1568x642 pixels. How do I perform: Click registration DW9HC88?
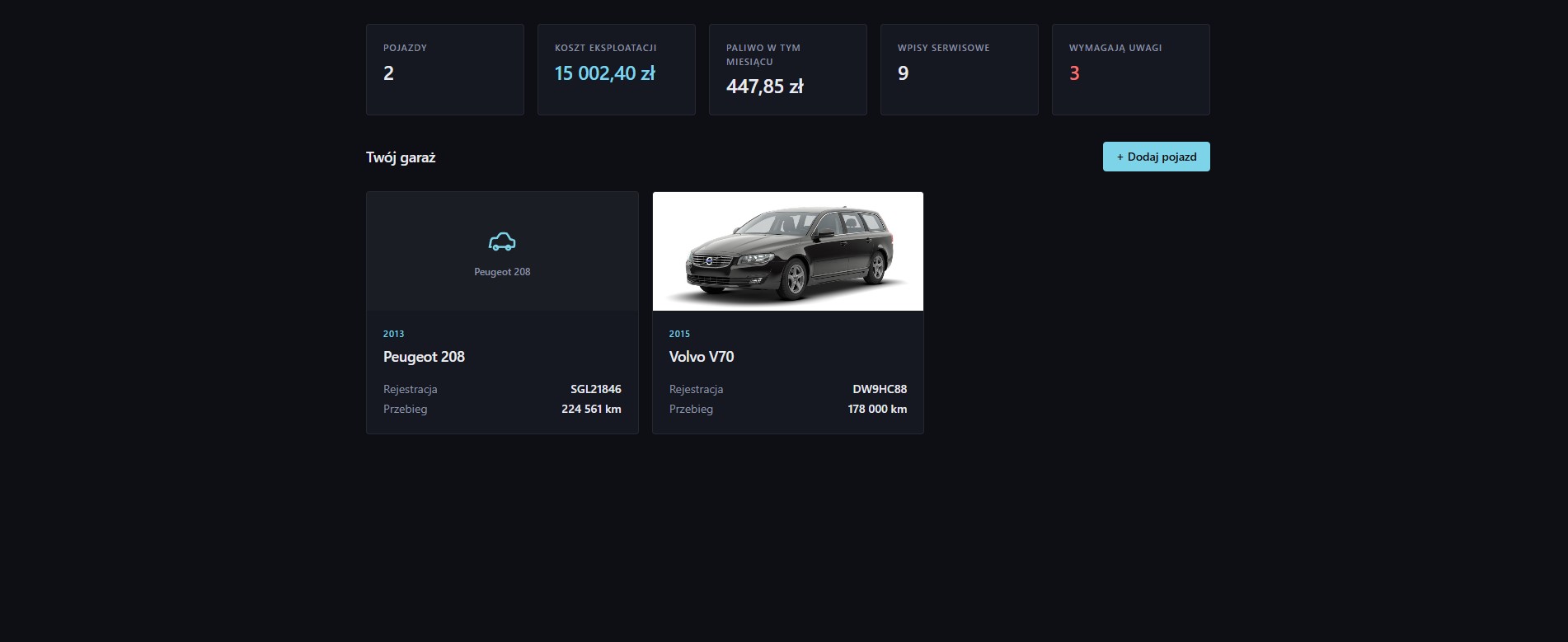tap(880, 389)
